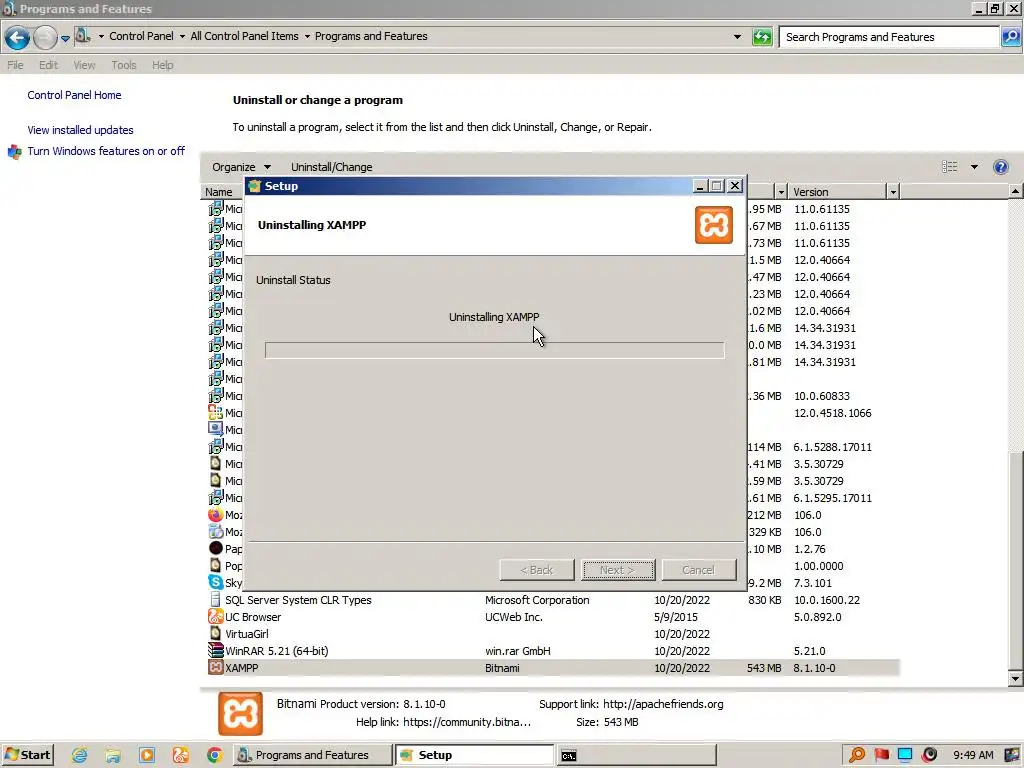The width and height of the screenshot is (1024, 768).
Task: Select the WinRAR 5.21 (64-bit) row
Action: pos(553,651)
